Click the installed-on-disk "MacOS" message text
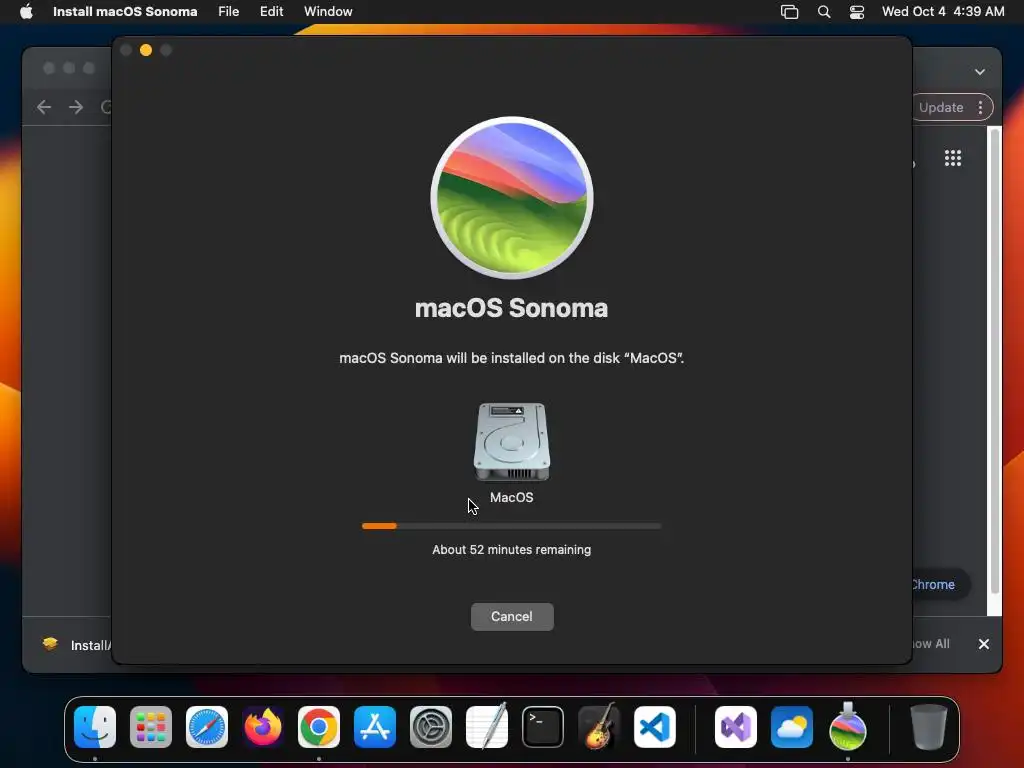1024x768 pixels. coord(511,358)
